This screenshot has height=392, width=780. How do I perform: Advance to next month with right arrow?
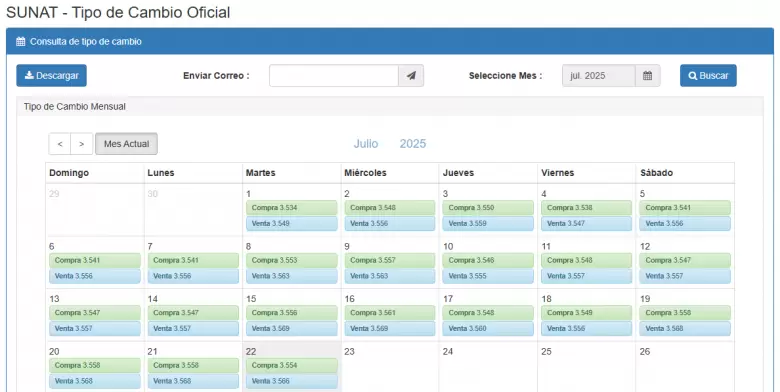point(82,144)
